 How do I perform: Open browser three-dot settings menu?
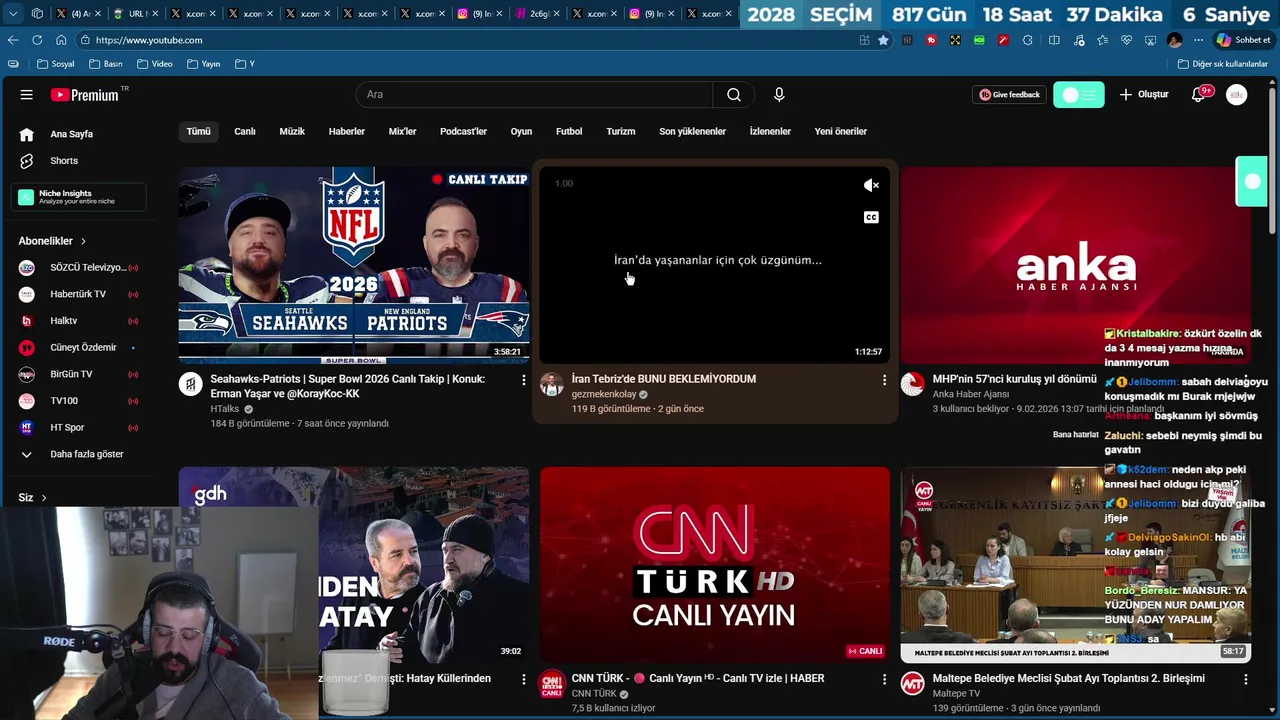click(x=1198, y=40)
